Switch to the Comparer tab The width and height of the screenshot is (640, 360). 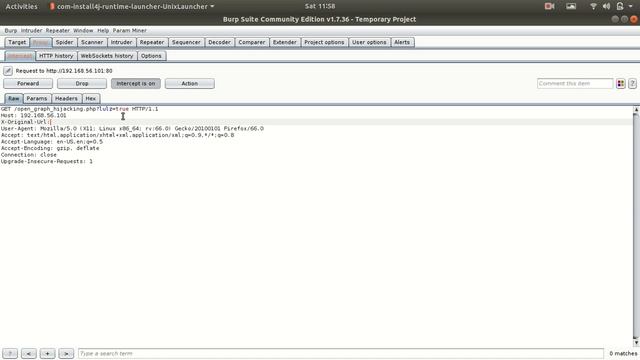point(251,42)
